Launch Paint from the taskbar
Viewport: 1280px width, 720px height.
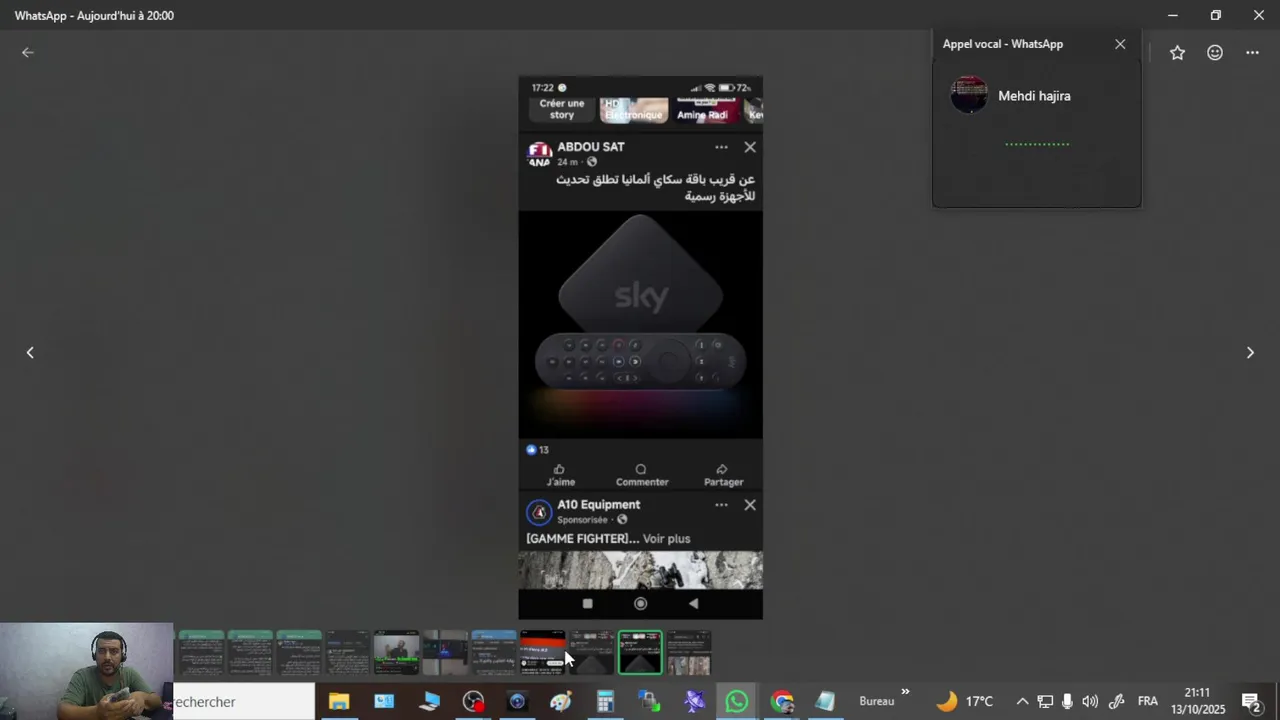561,702
